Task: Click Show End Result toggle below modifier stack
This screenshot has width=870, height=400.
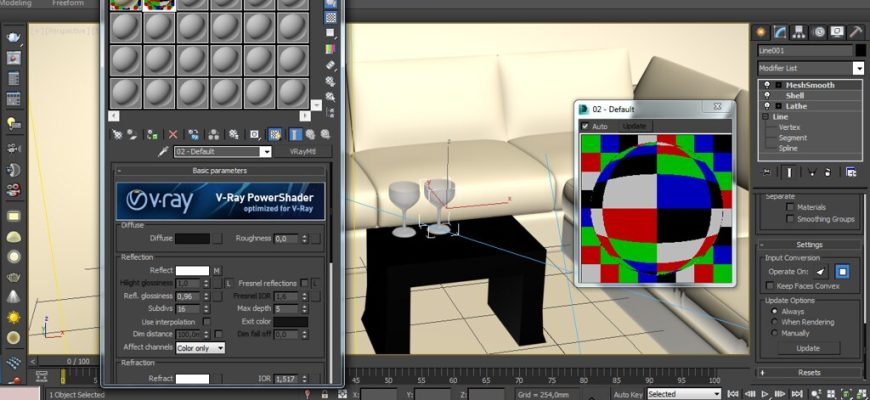Action: [790, 173]
